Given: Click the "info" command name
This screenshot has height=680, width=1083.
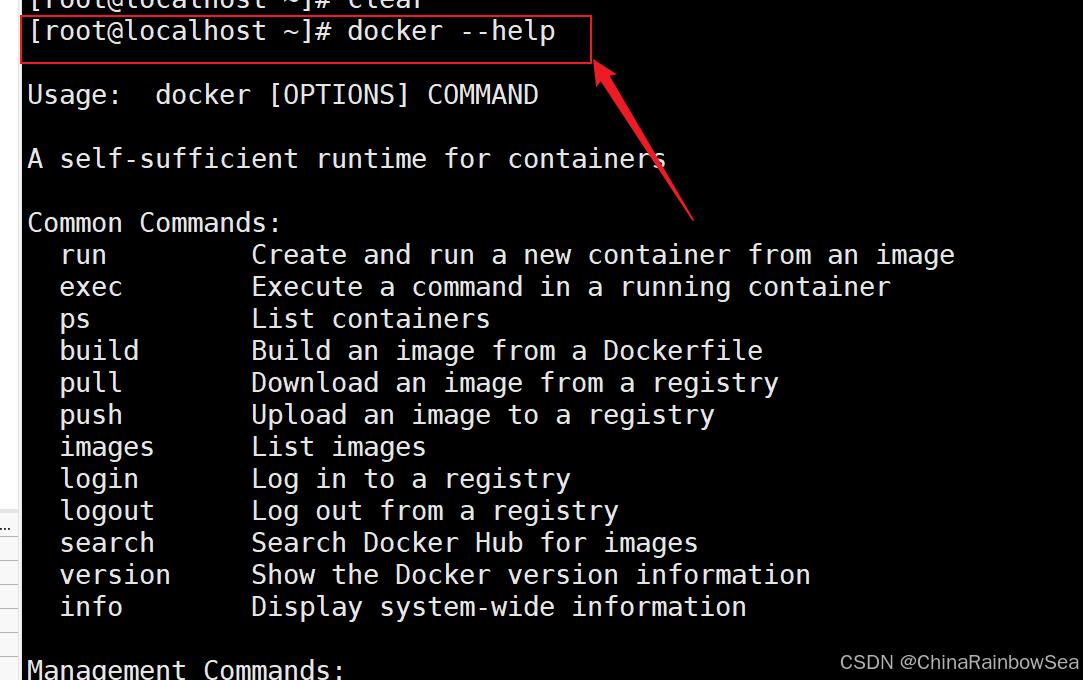Looking at the screenshot, I should click(91, 607).
